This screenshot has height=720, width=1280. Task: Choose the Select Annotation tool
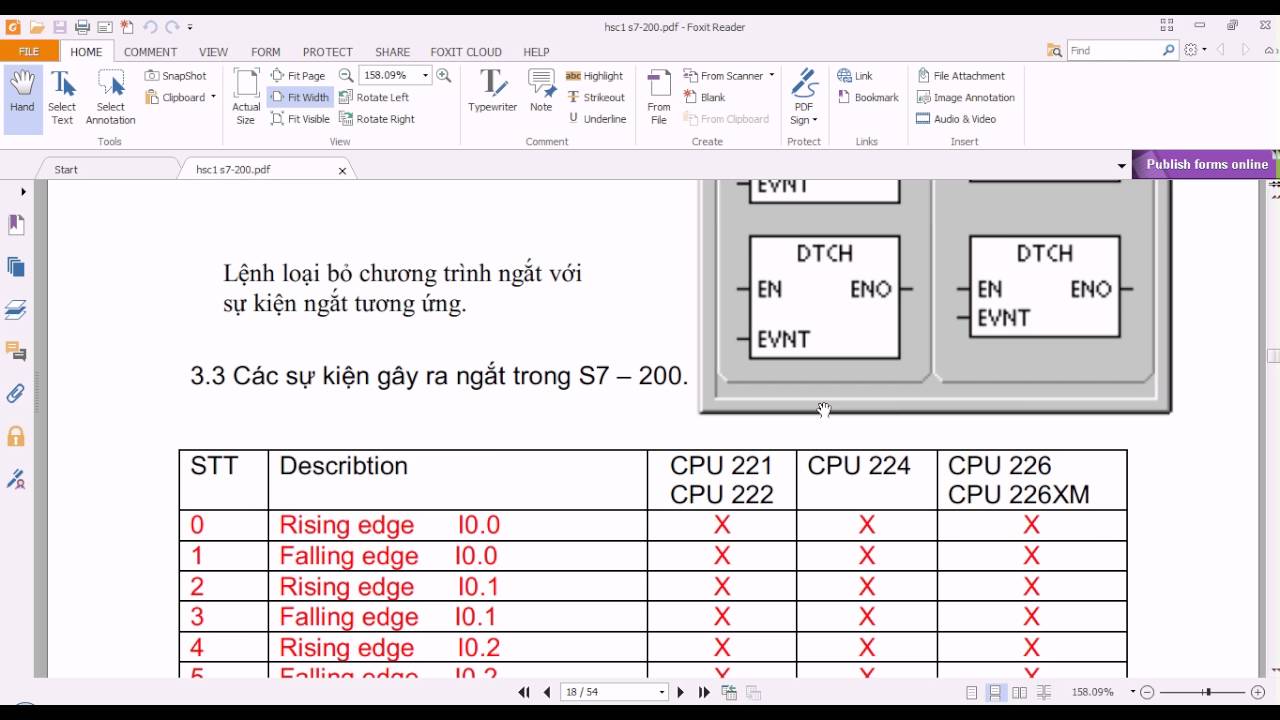[110, 98]
